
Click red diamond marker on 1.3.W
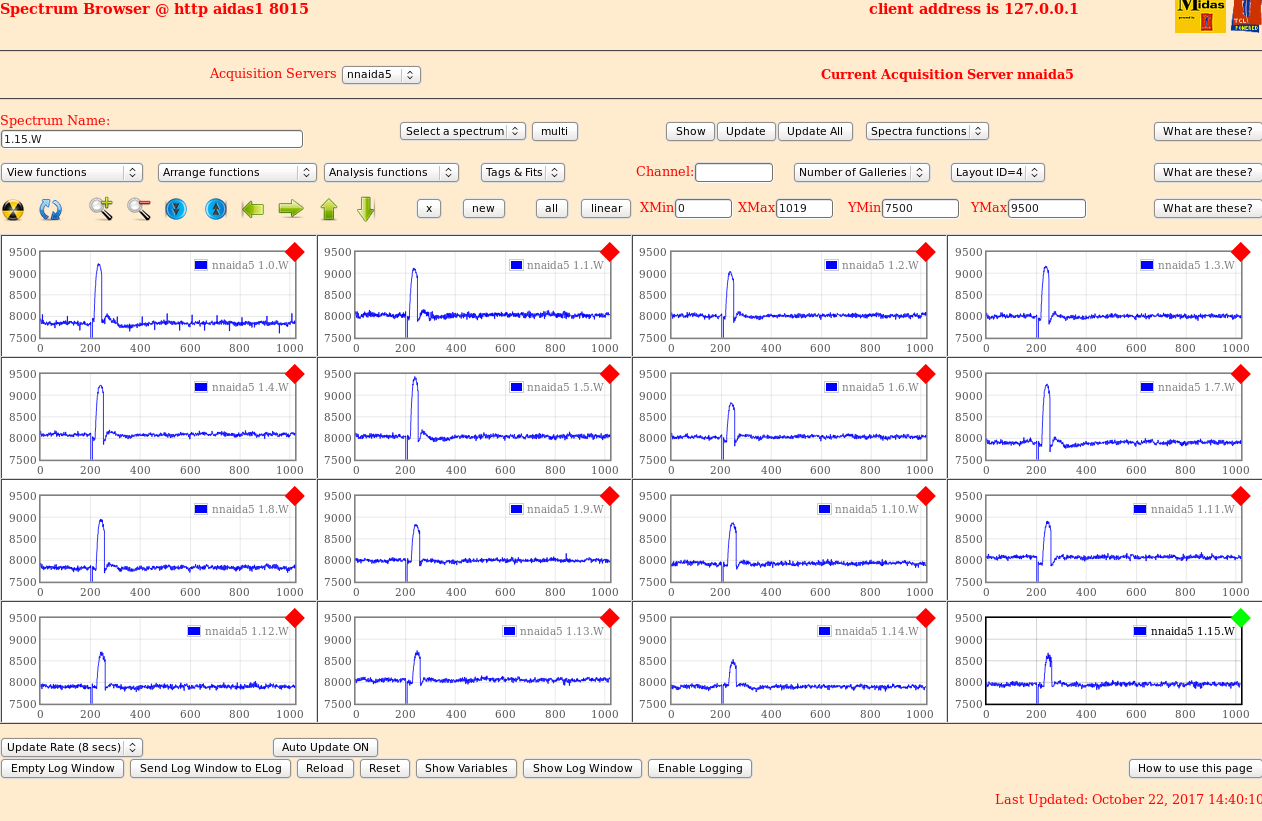click(1241, 252)
